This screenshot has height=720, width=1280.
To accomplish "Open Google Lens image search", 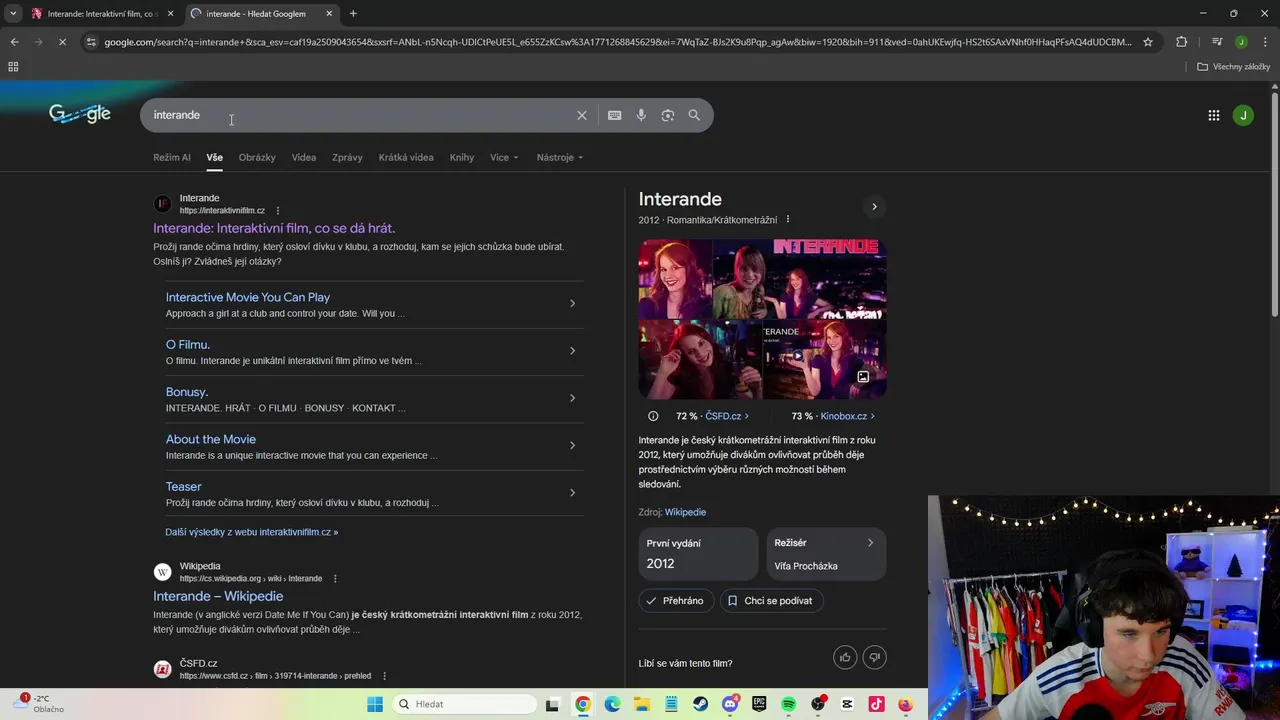I will coord(668,115).
